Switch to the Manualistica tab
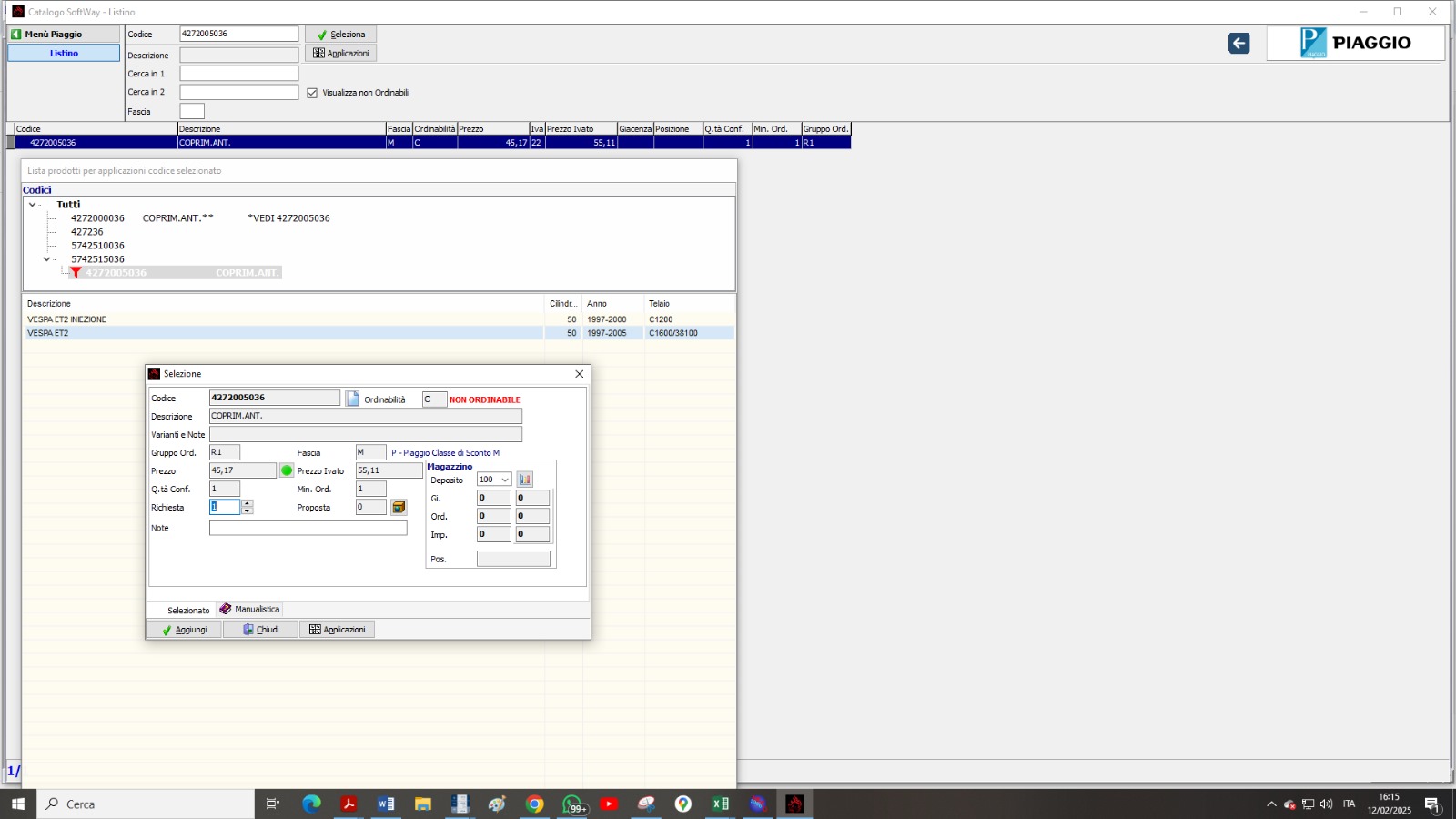The height and width of the screenshot is (819, 1456). tap(250, 609)
